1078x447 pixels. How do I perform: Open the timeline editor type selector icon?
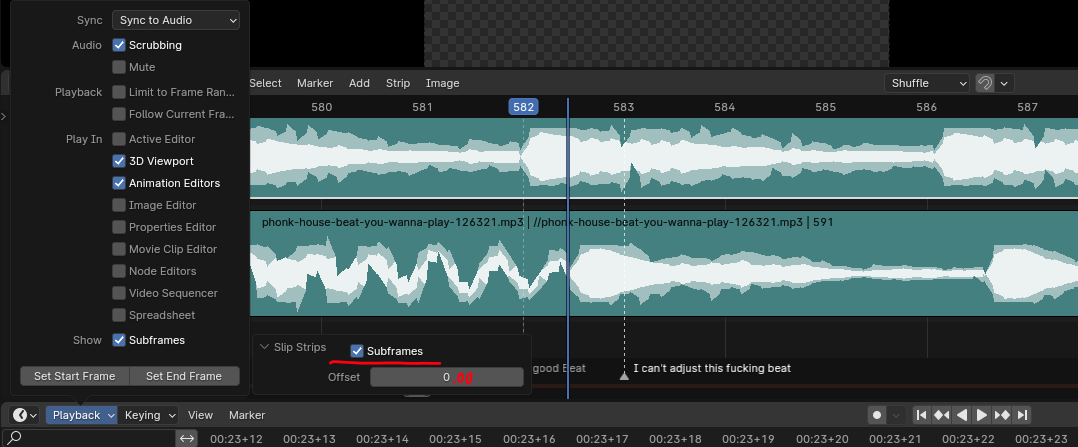pos(25,415)
